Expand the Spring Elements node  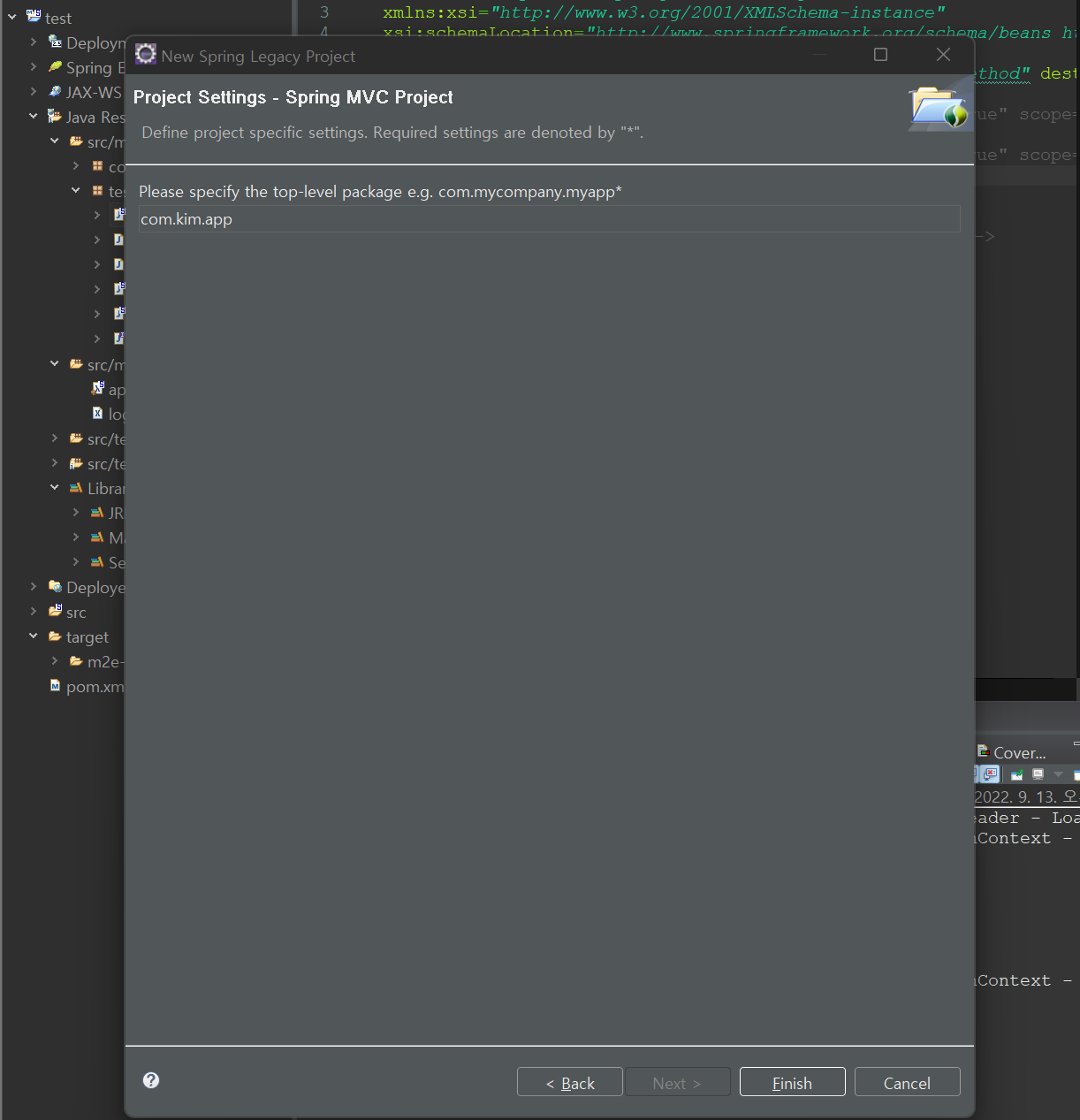(x=34, y=66)
